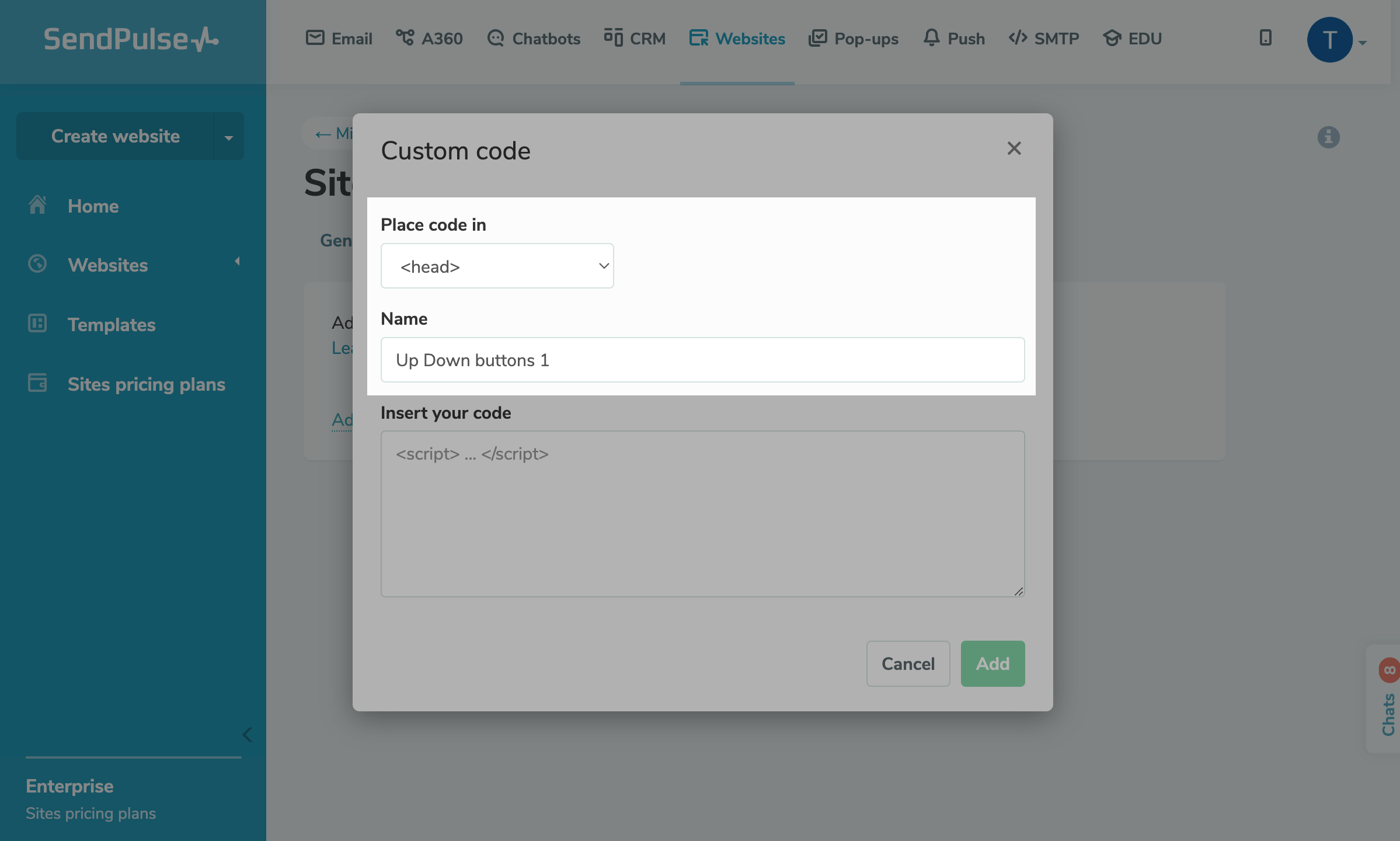Open the Chatbots icon
This screenshot has width=1400, height=841.
[x=496, y=38]
